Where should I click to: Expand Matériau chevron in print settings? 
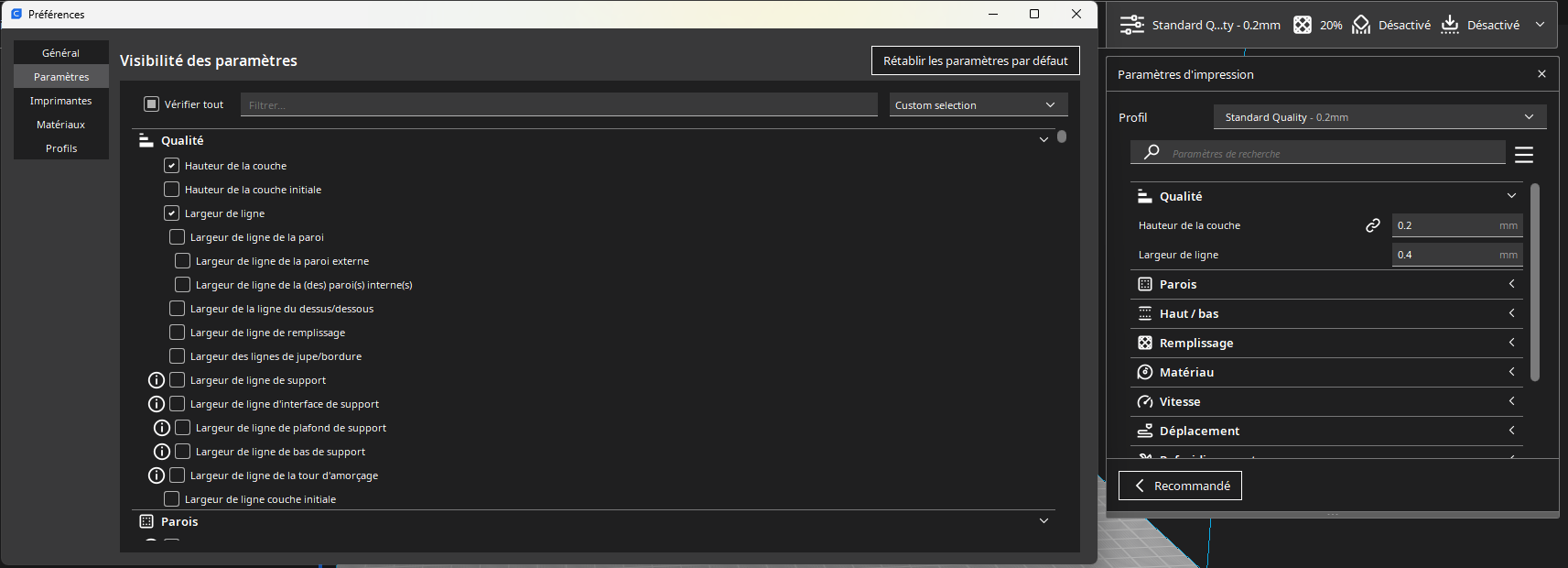[1511, 372]
